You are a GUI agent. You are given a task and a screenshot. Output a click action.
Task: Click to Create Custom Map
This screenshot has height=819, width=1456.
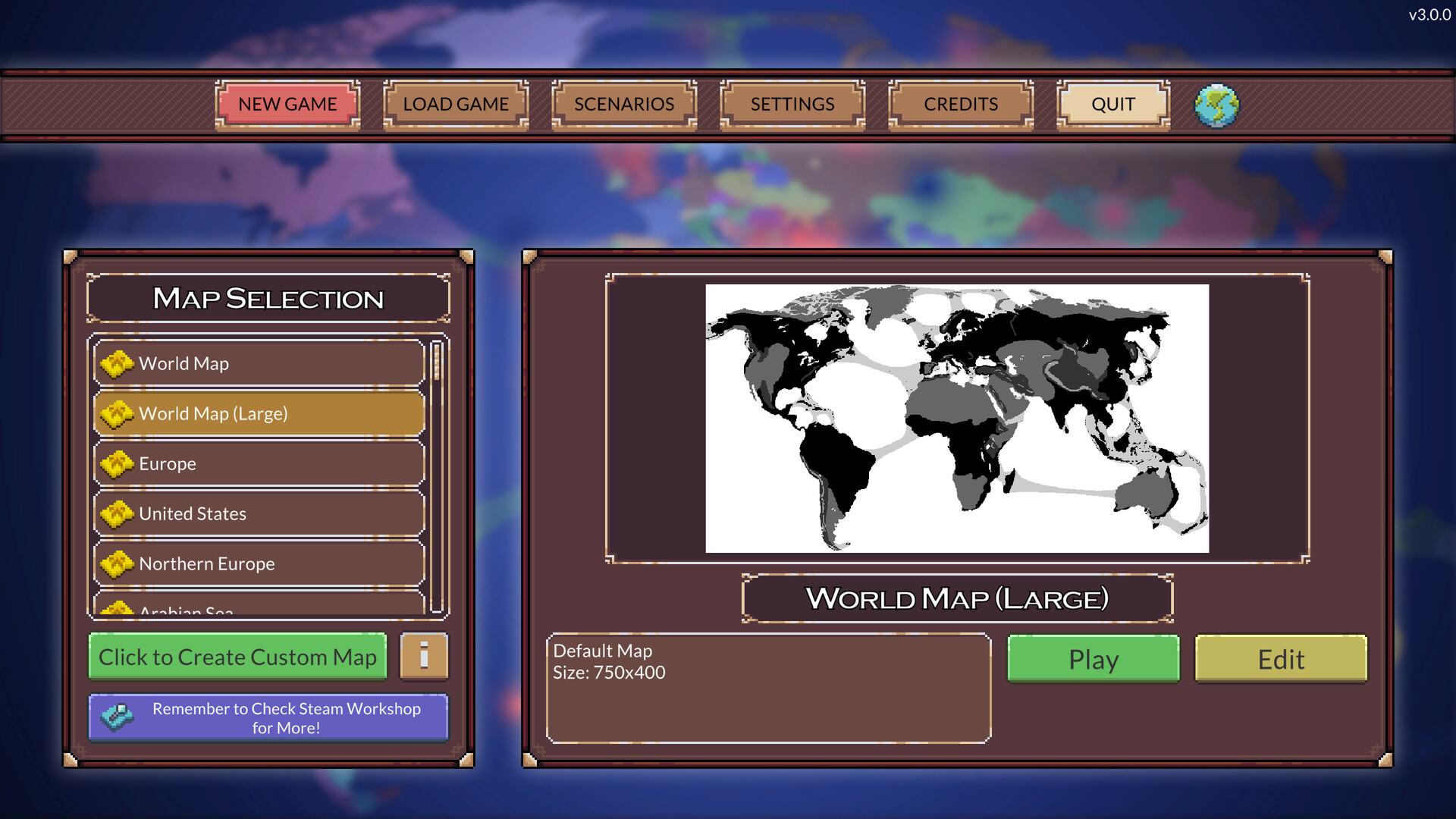pos(237,657)
